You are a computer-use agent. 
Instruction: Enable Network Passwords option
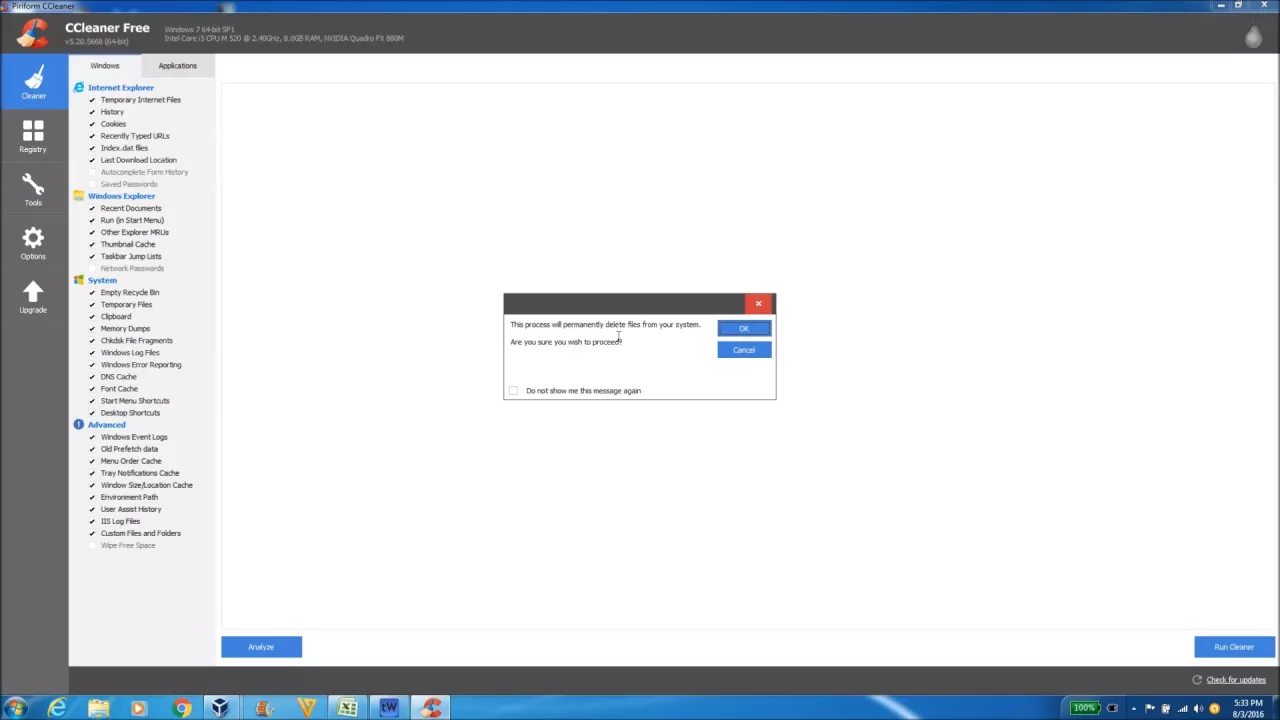click(x=92, y=268)
